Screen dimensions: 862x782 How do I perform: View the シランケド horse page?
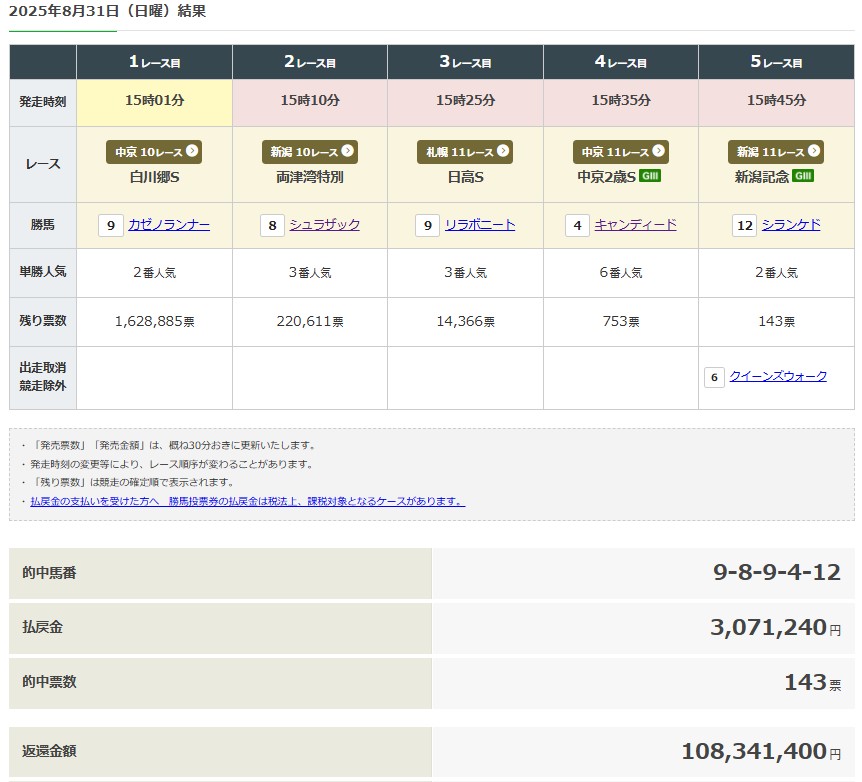pos(791,225)
